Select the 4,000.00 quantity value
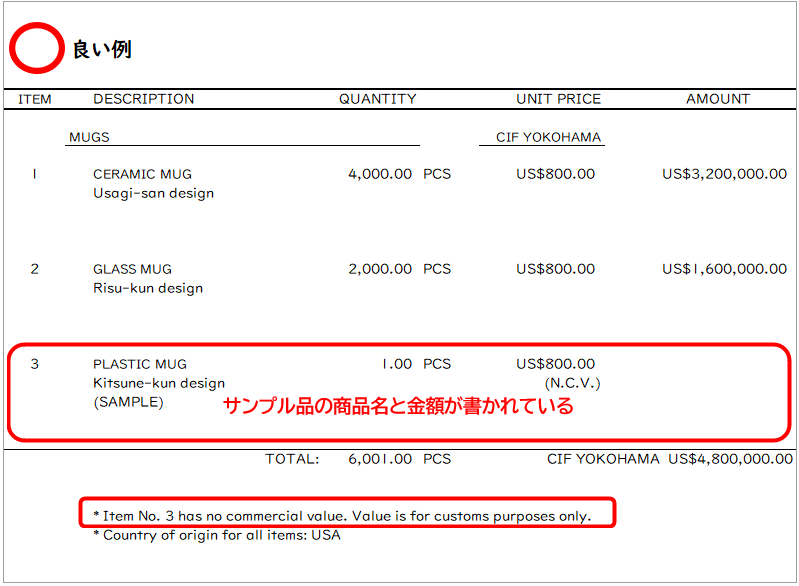The image size is (799, 586). click(x=379, y=174)
